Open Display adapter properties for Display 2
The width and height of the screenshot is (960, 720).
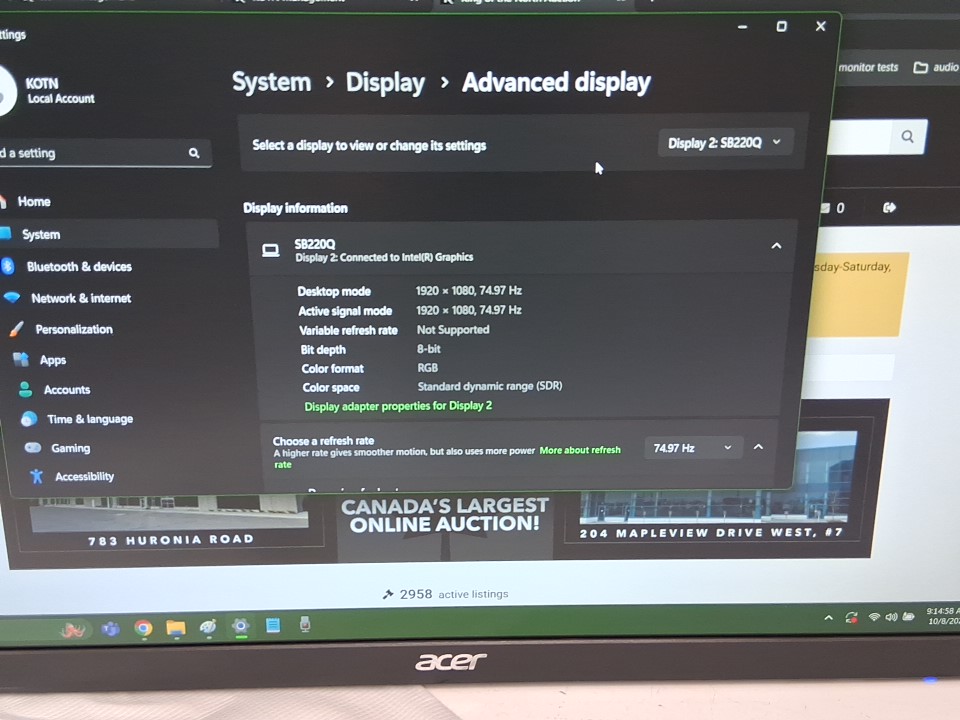pos(398,406)
